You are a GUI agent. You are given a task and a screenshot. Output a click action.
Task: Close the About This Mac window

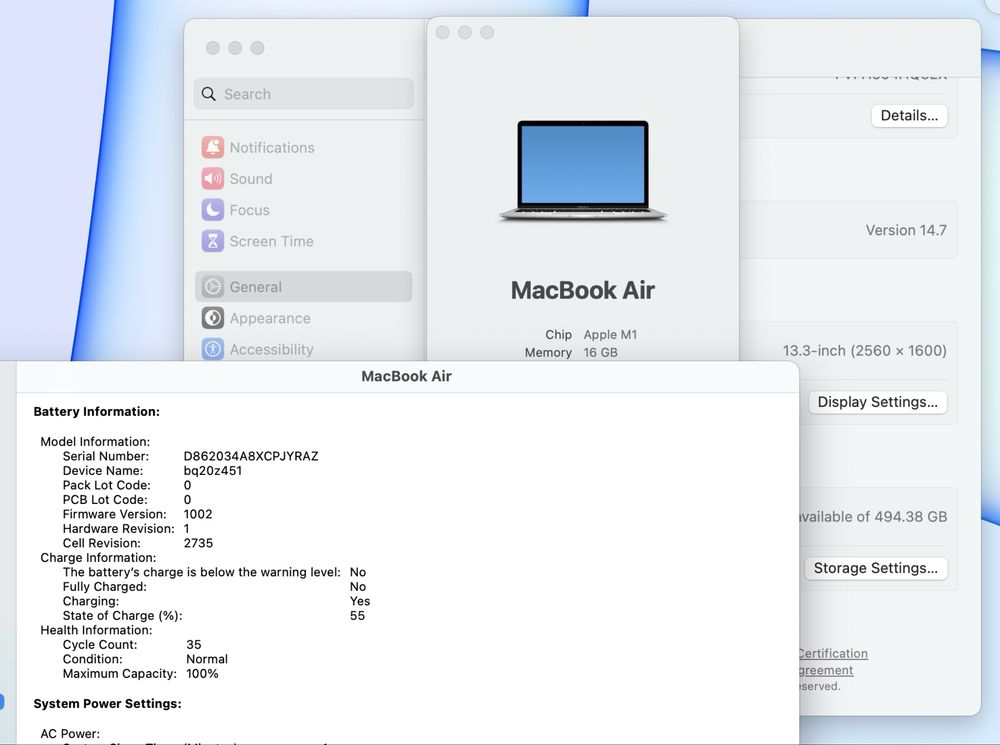pyautogui.click(x=443, y=33)
